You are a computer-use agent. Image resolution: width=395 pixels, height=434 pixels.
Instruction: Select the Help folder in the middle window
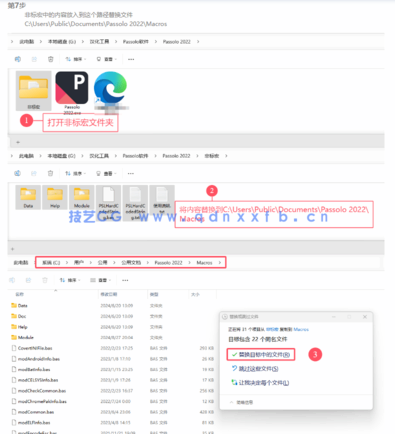[55, 197]
